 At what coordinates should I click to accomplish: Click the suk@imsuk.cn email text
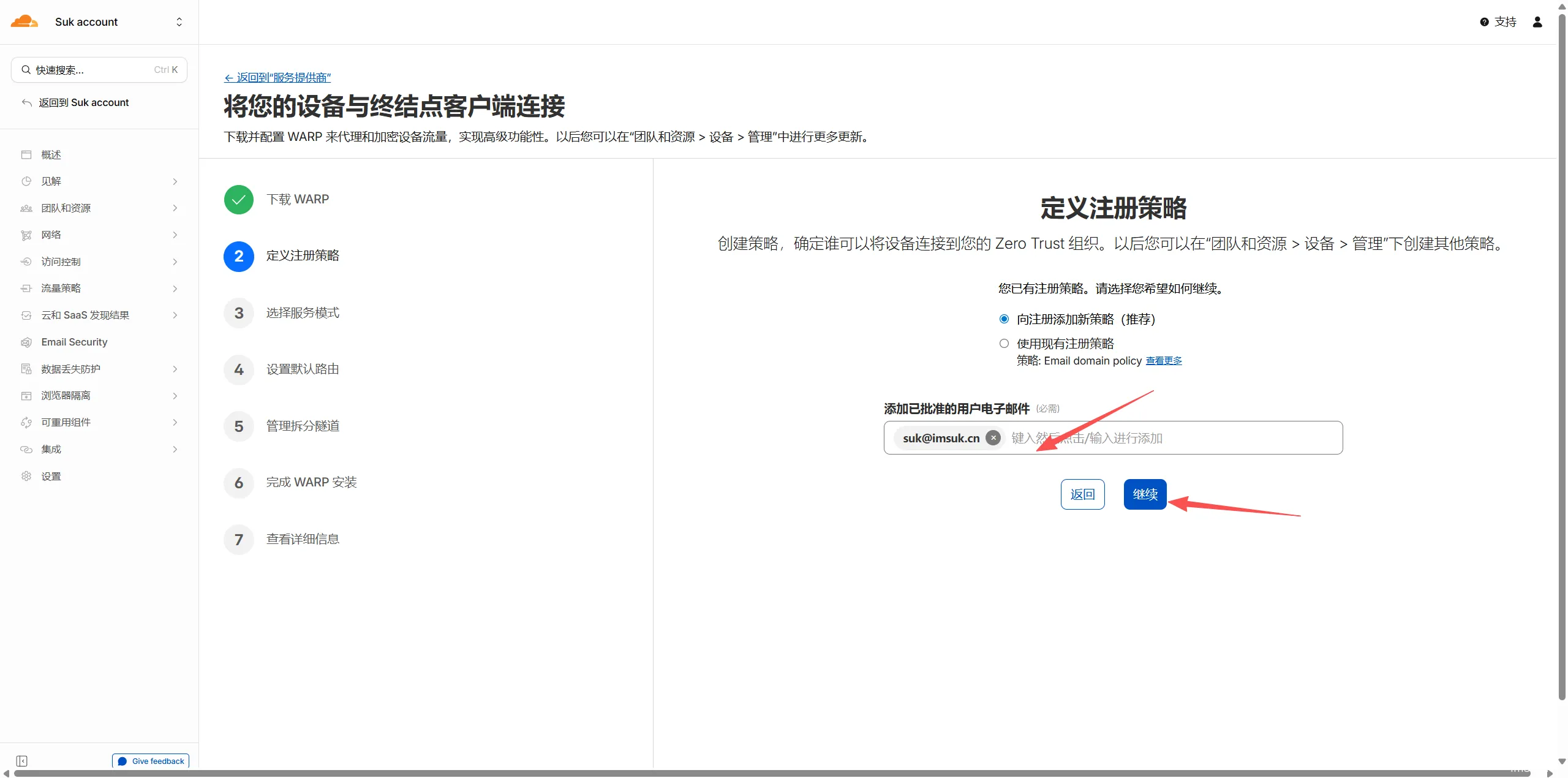click(941, 438)
